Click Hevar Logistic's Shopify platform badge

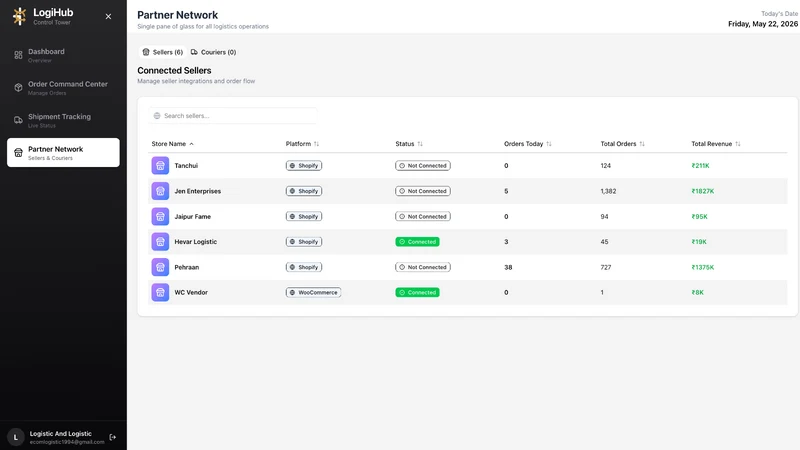304,242
